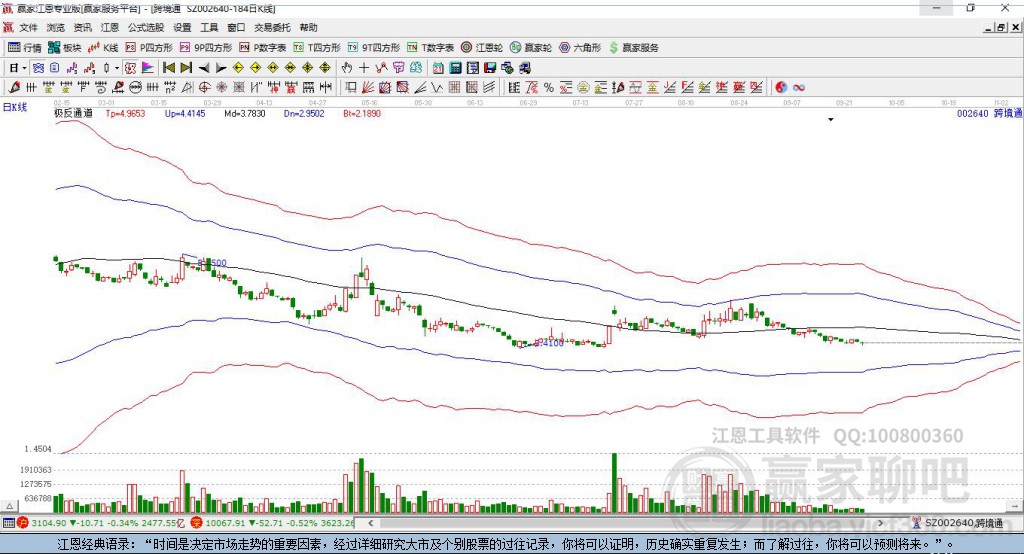This screenshot has height=554, width=1024.
Task: Click the circled cross target tool
Action: (x=204, y=88)
